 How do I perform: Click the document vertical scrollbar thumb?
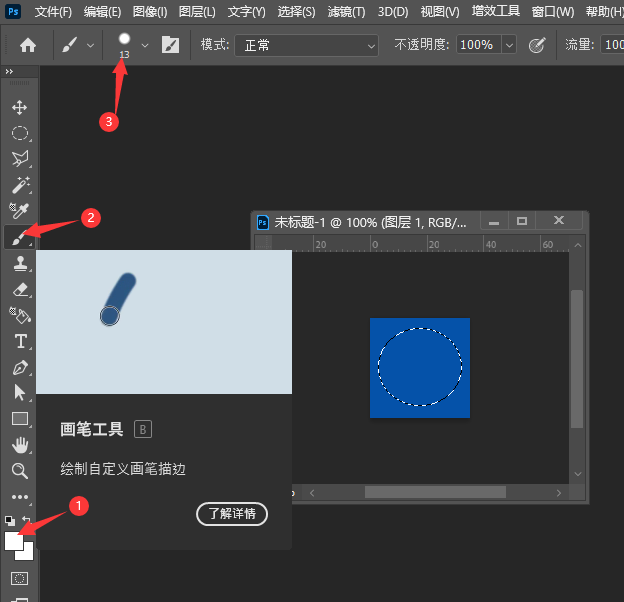tap(577, 359)
